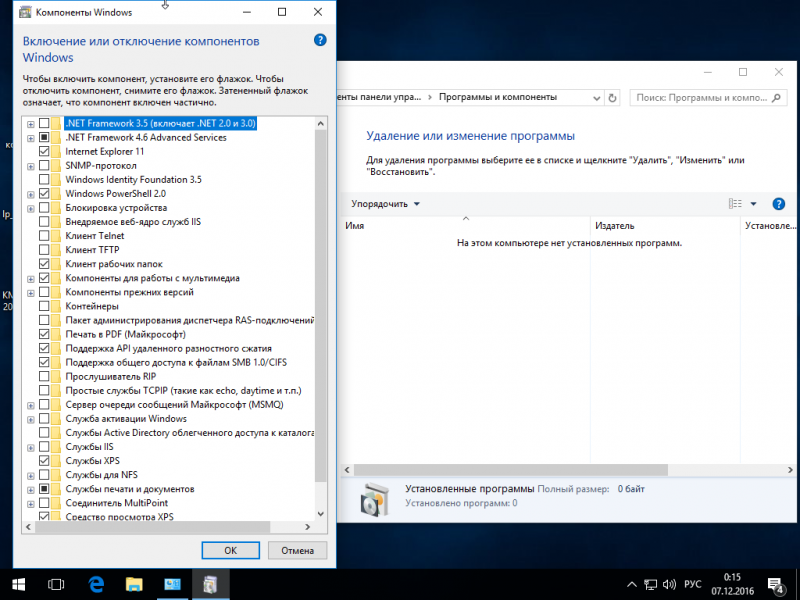This screenshot has width=800, height=600.
Task: Switch input language via РУС indicator
Action: (692, 585)
